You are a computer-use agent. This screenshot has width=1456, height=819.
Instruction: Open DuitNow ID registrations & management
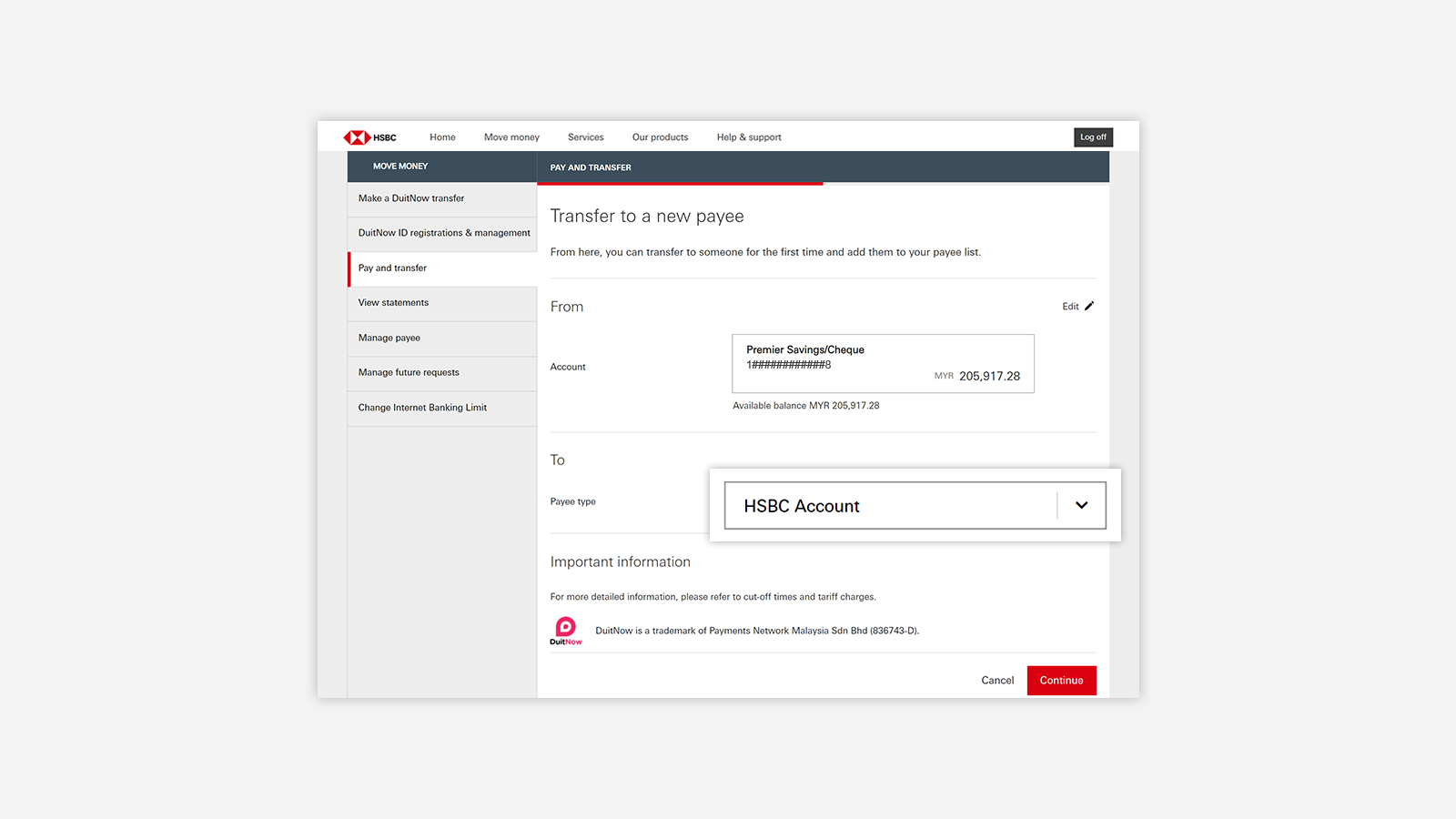[x=442, y=233]
